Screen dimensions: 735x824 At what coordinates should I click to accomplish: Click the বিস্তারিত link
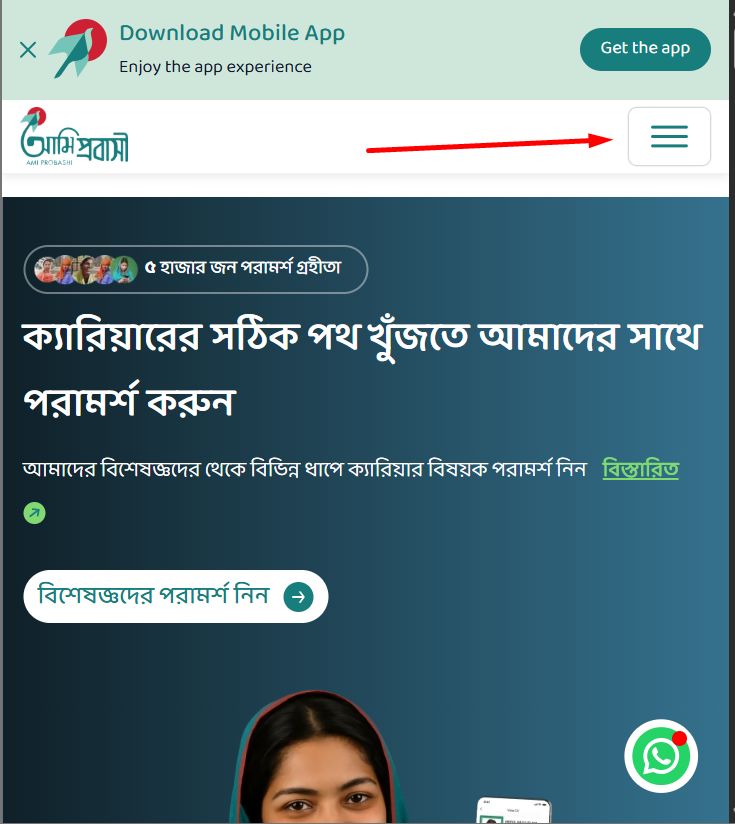640,468
